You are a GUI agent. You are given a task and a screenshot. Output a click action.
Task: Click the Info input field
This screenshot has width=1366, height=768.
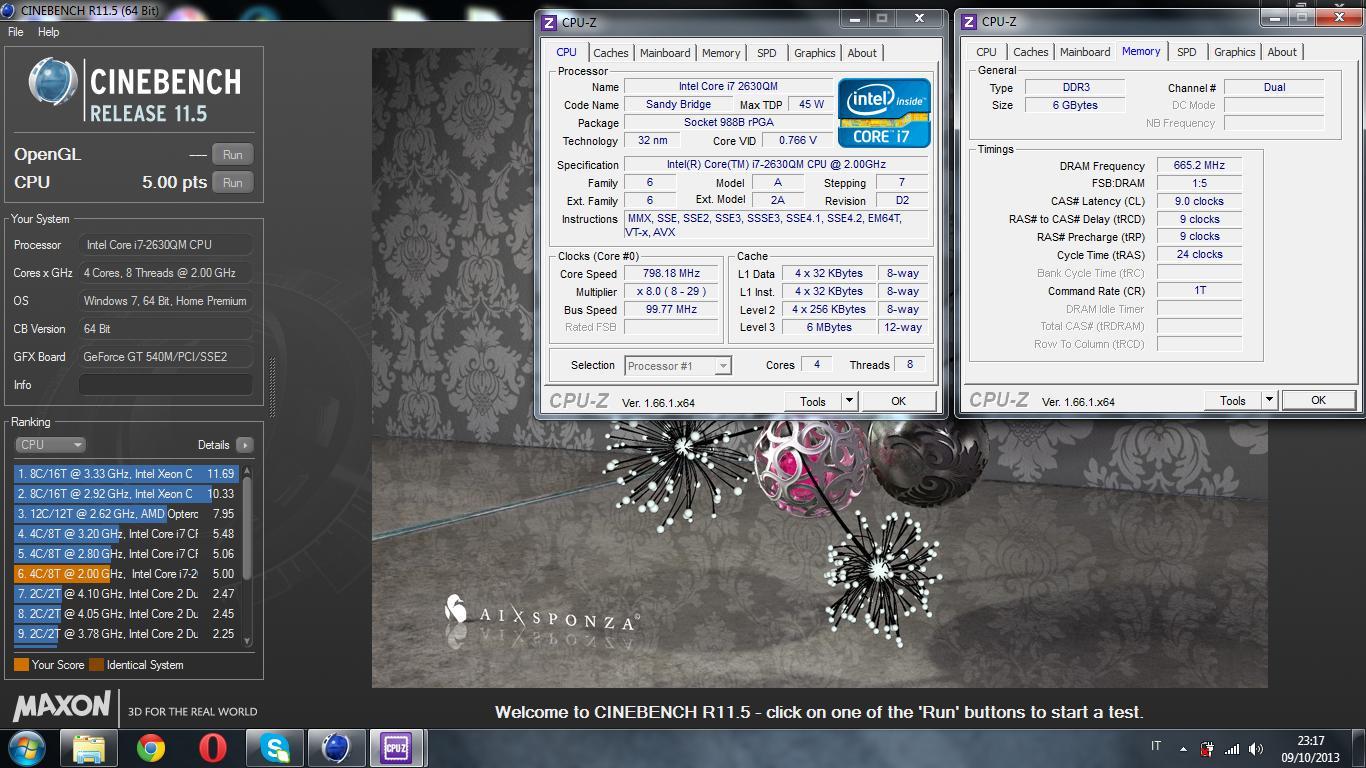coord(166,385)
